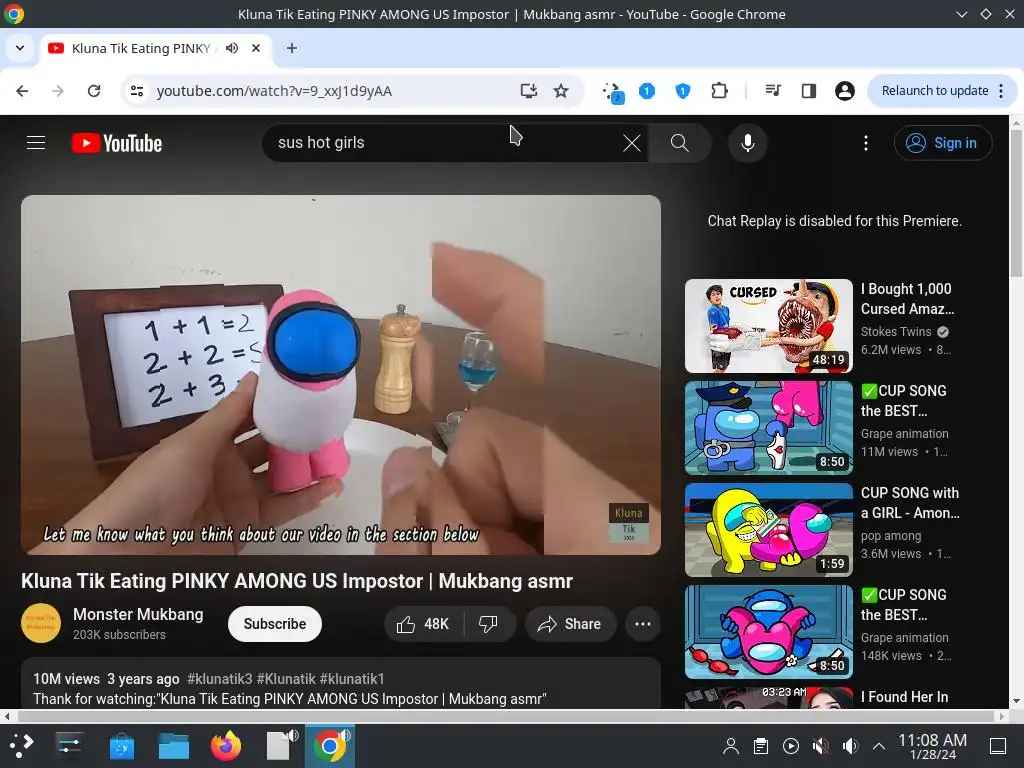This screenshot has width=1024, height=768.
Task: Subscribe to Monster Mukbang
Action: 275,624
